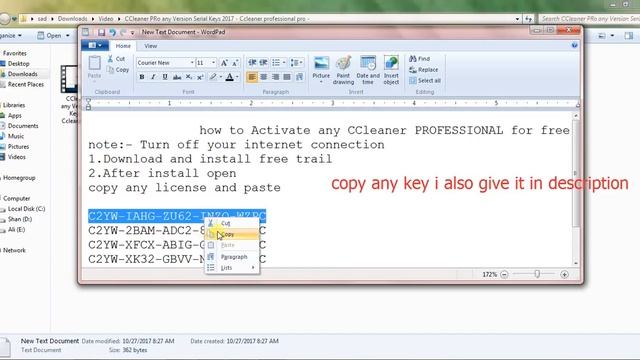Open the line spacing dropdown

click(x=296, y=62)
